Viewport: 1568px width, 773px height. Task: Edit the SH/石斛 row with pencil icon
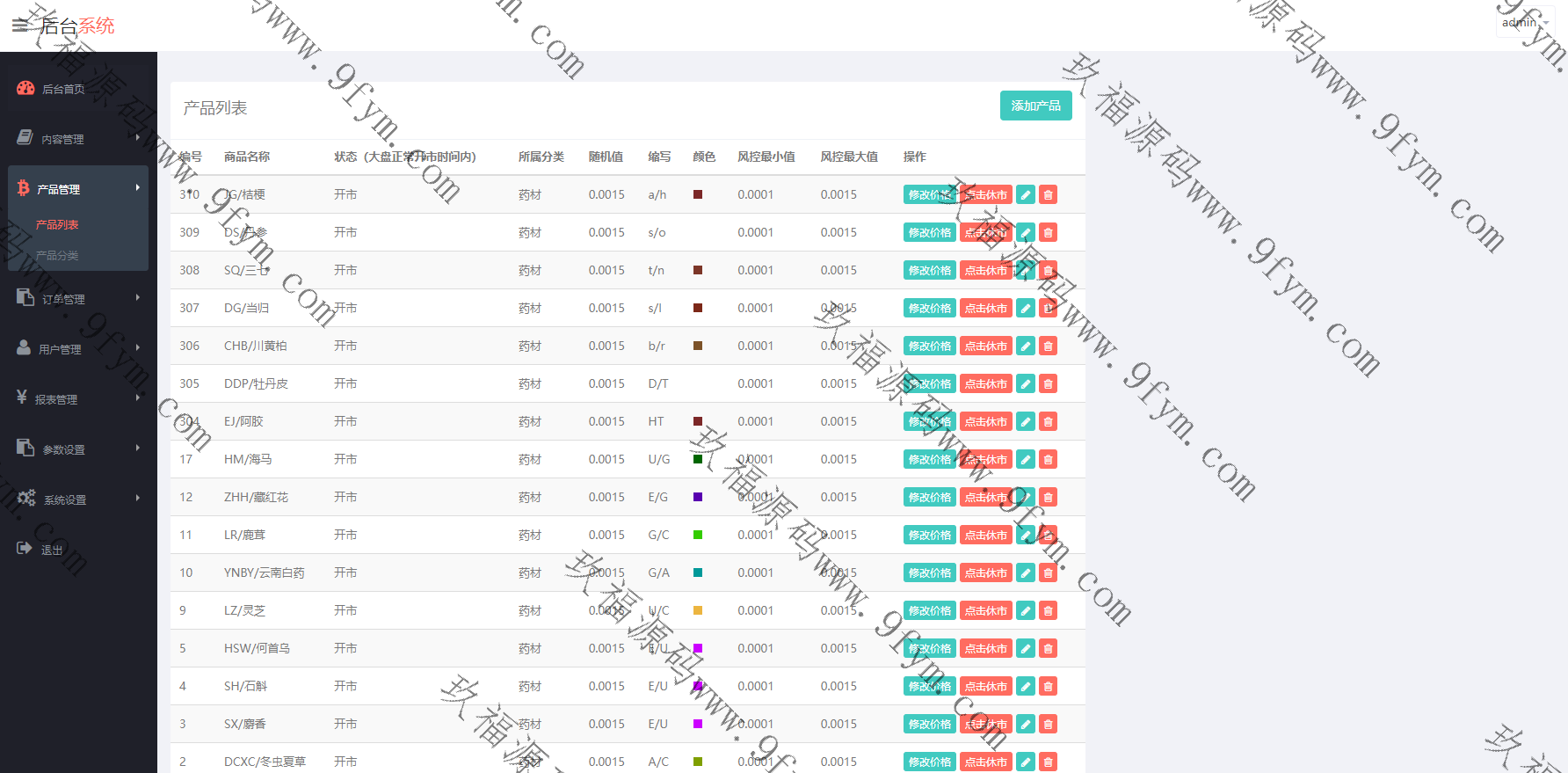1025,686
